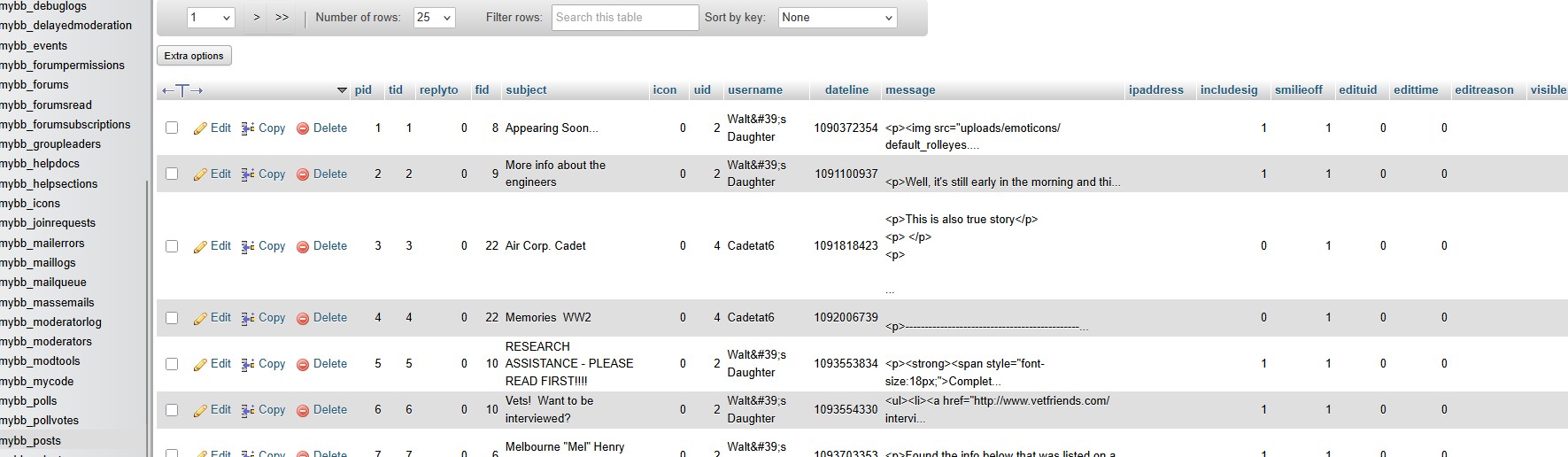
Task: Open mybb_forums table in sidebar
Action: click(35, 85)
